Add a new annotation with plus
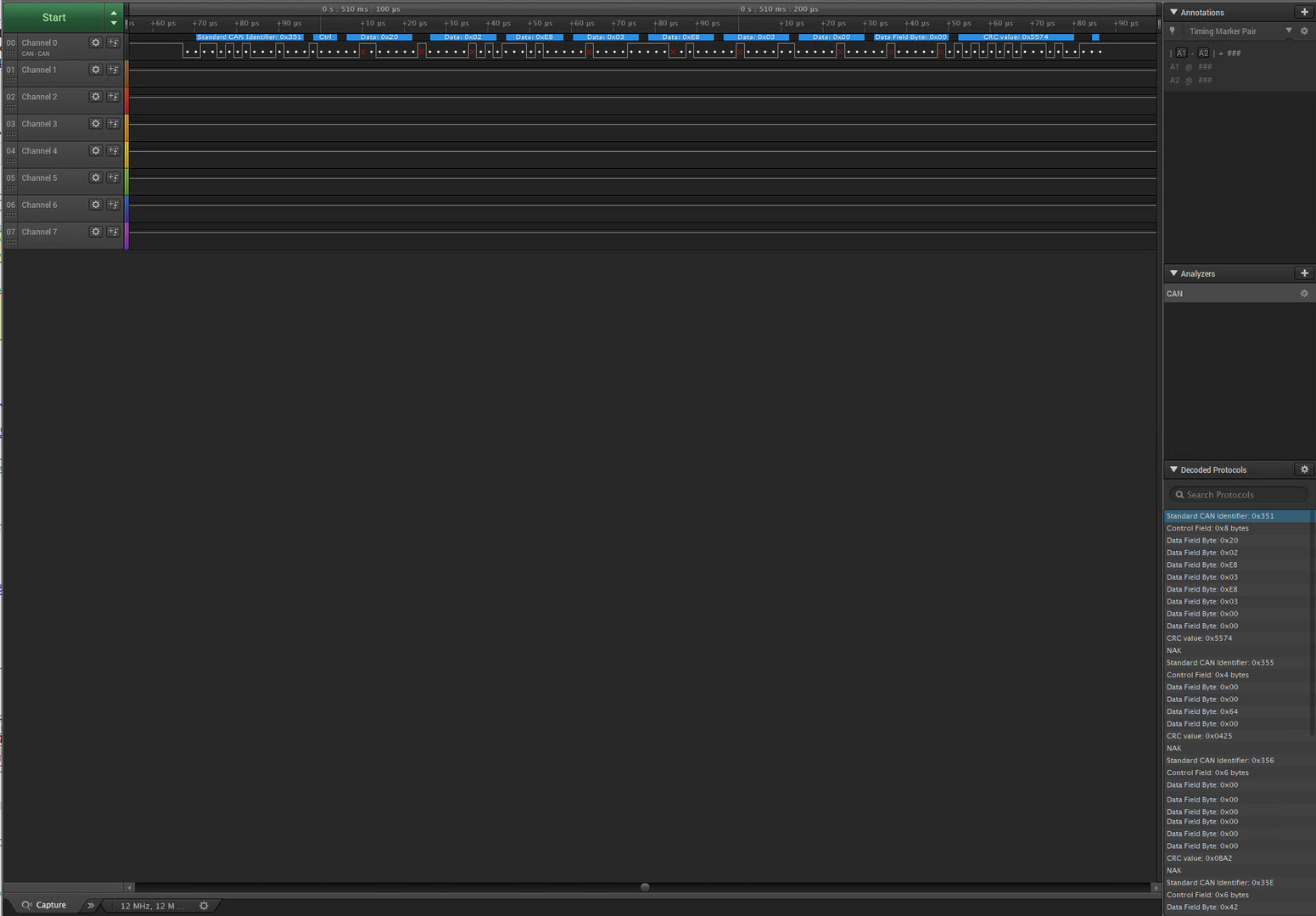 click(1304, 12)
